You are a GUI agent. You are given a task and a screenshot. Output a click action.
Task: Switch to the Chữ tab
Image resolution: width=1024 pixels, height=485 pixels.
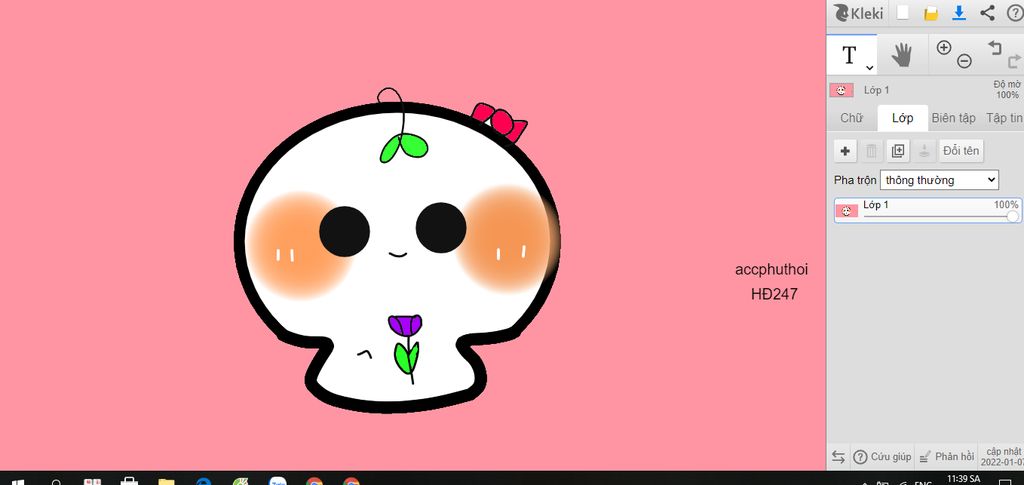[x=852, y=118]
